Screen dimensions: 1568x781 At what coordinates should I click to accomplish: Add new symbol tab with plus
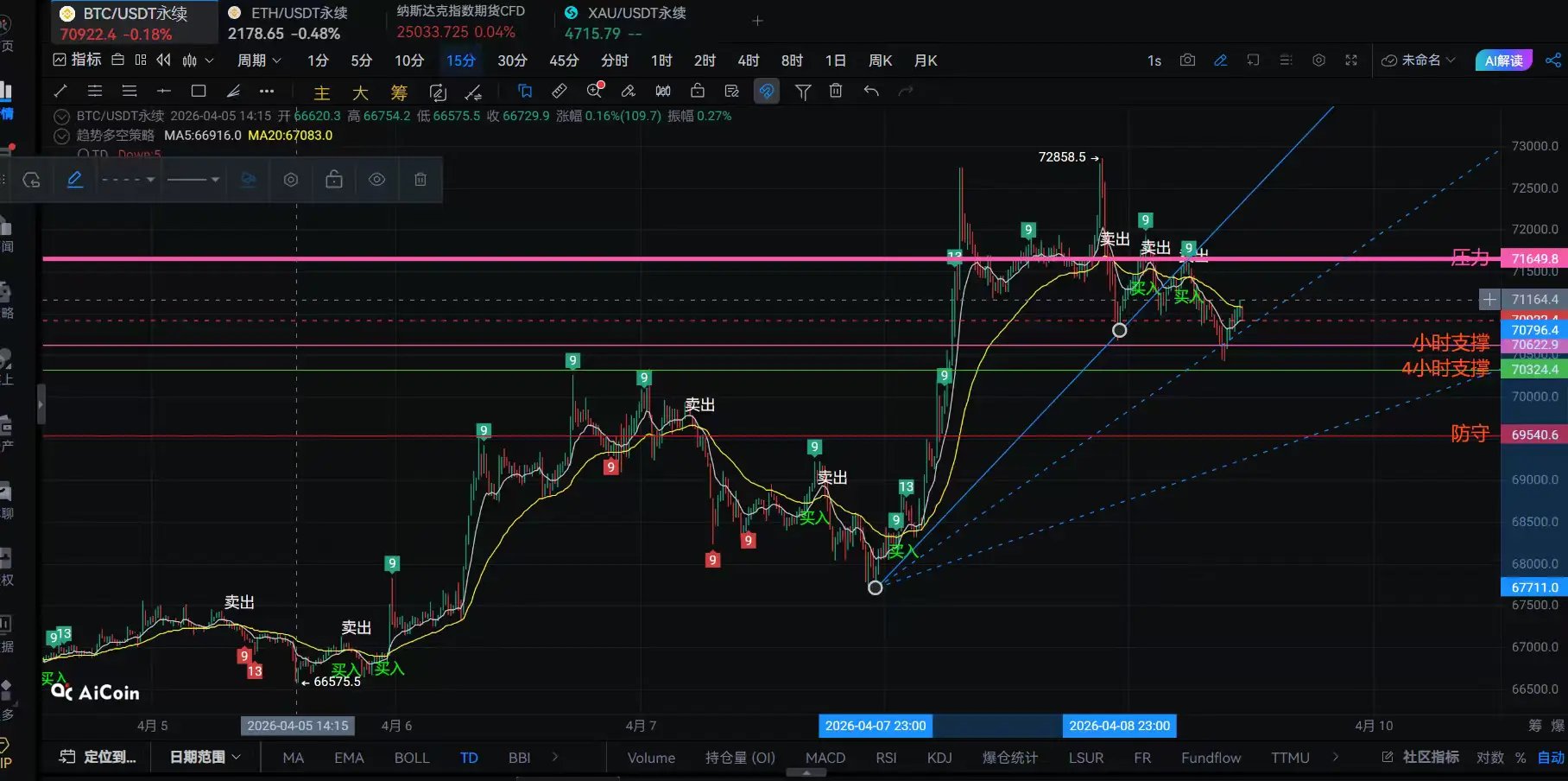(x=757, y=21)
